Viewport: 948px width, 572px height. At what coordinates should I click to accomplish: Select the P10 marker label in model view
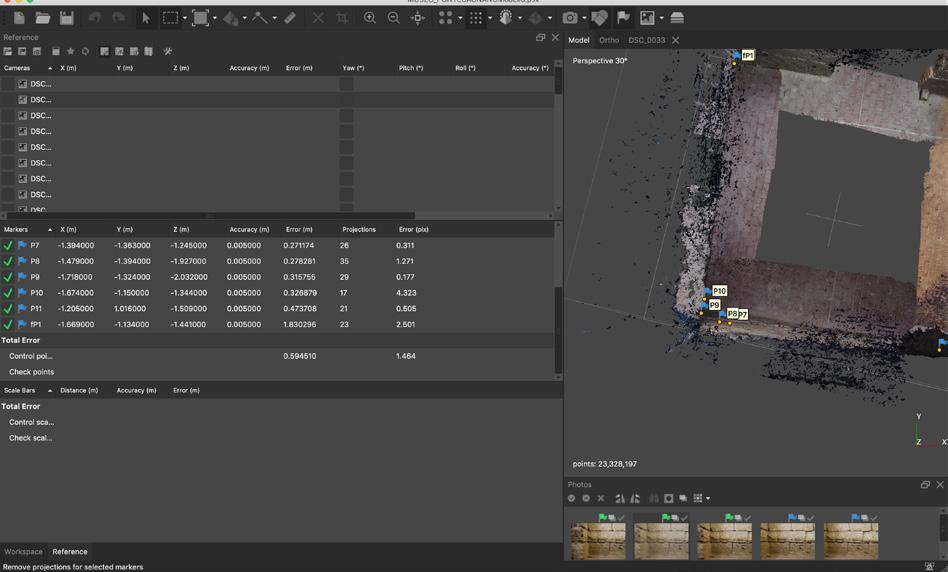tap(719, 291)
